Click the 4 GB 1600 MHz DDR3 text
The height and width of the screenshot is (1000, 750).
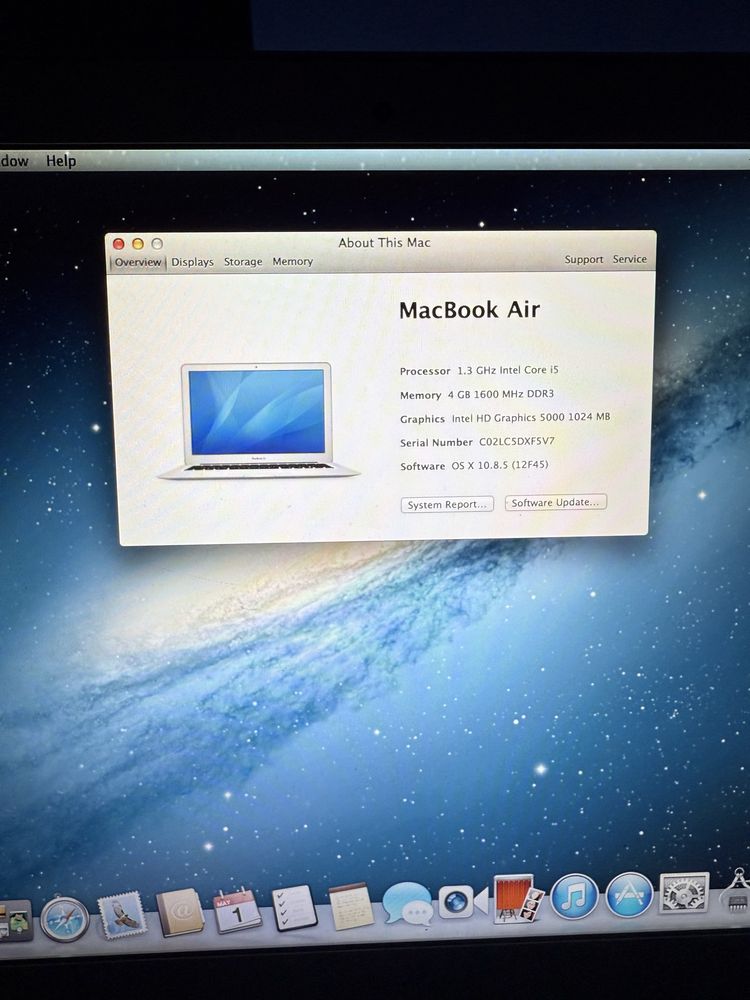coord(501,394)
